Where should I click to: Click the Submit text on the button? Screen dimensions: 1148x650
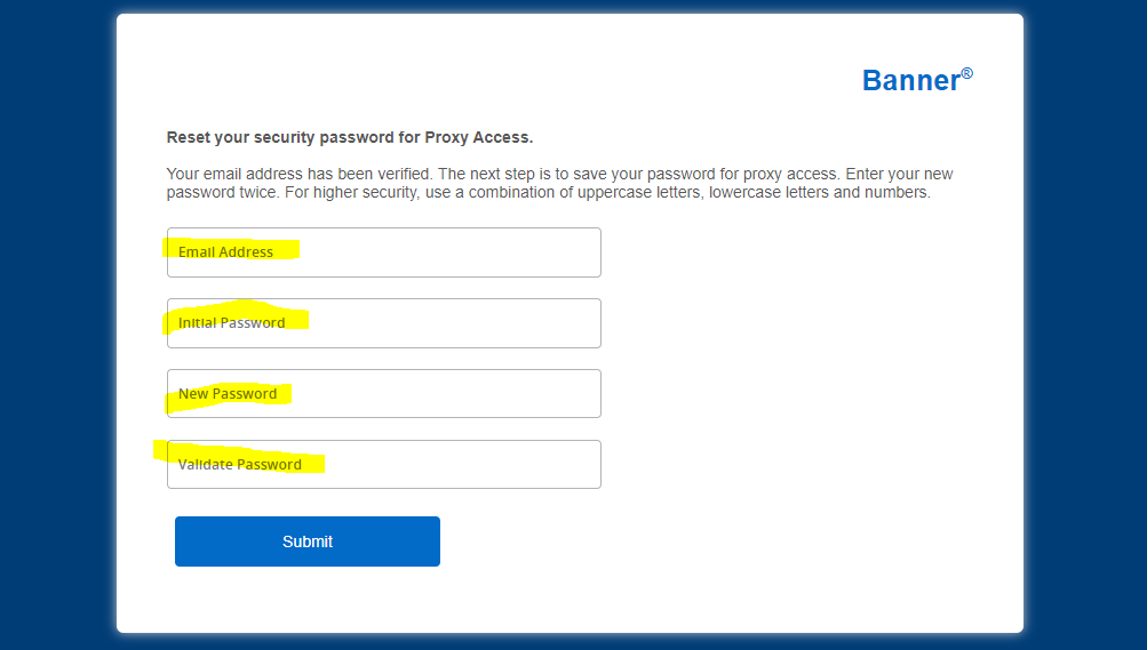click(x=307, y=541)
